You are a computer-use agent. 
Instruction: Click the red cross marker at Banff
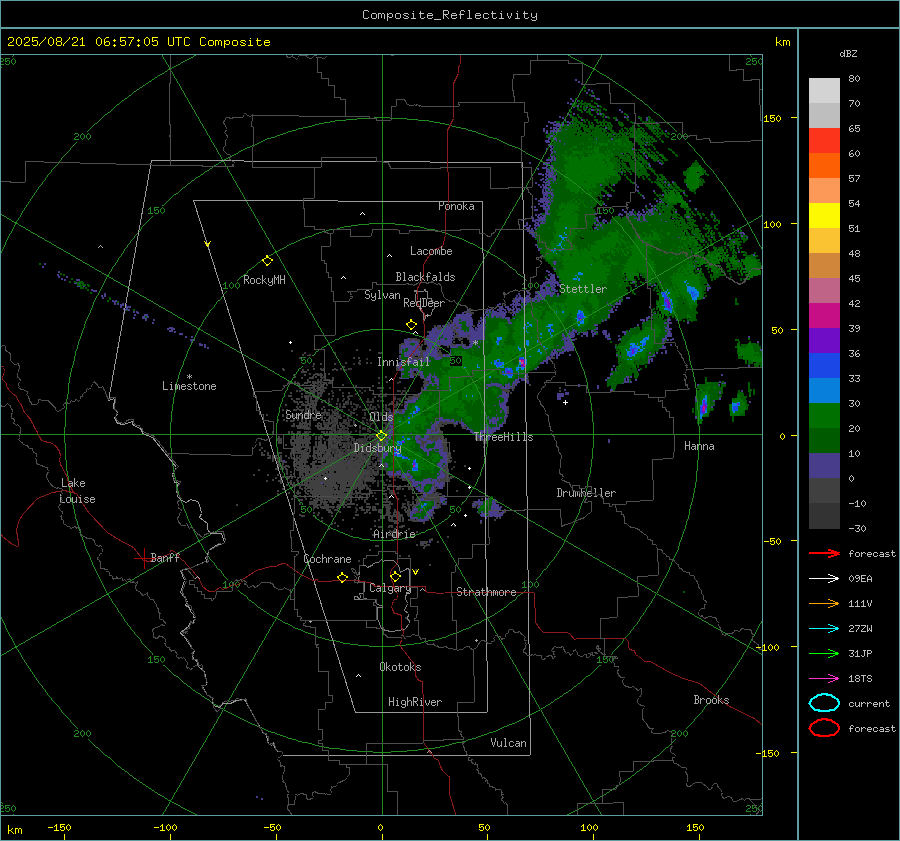[x=143, y=558]
